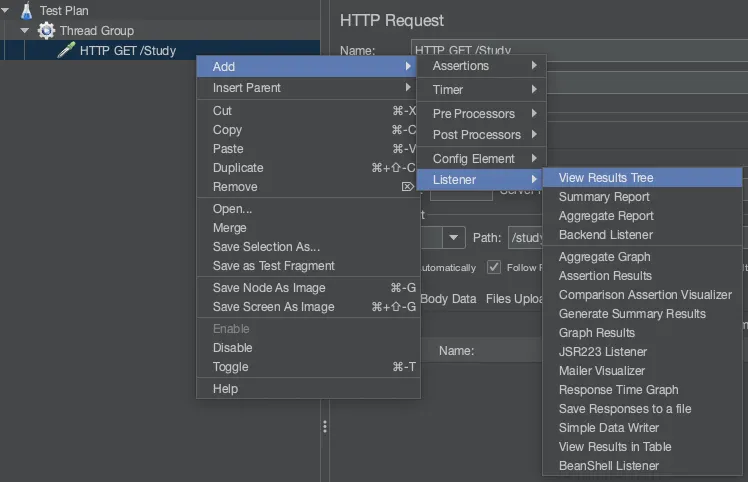Choose Disable from the context menu
The height and width of the screenshot is (482, 748).
coord(233,348)
